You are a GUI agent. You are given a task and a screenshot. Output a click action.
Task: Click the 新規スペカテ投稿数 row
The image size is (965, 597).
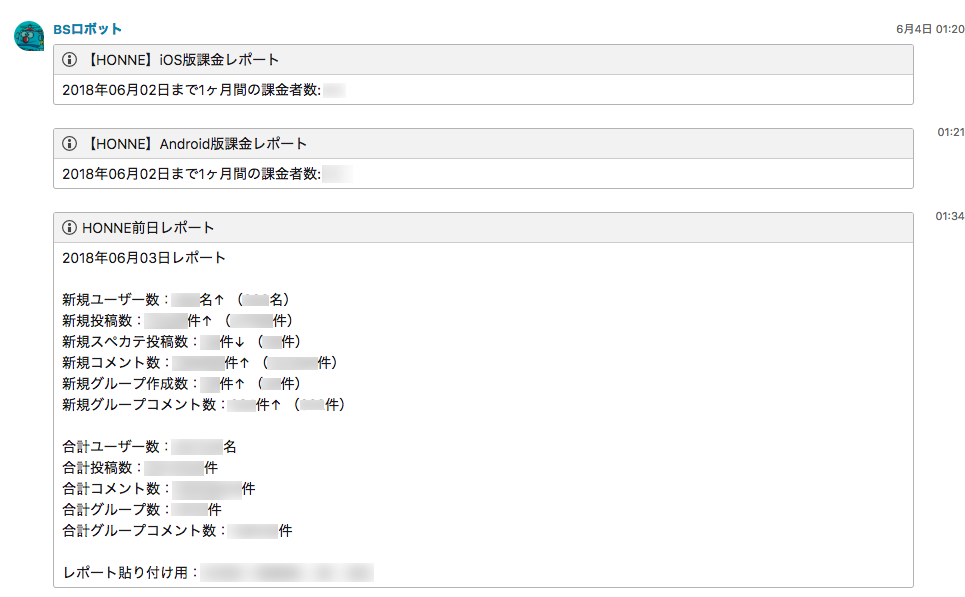click(182, 342)
